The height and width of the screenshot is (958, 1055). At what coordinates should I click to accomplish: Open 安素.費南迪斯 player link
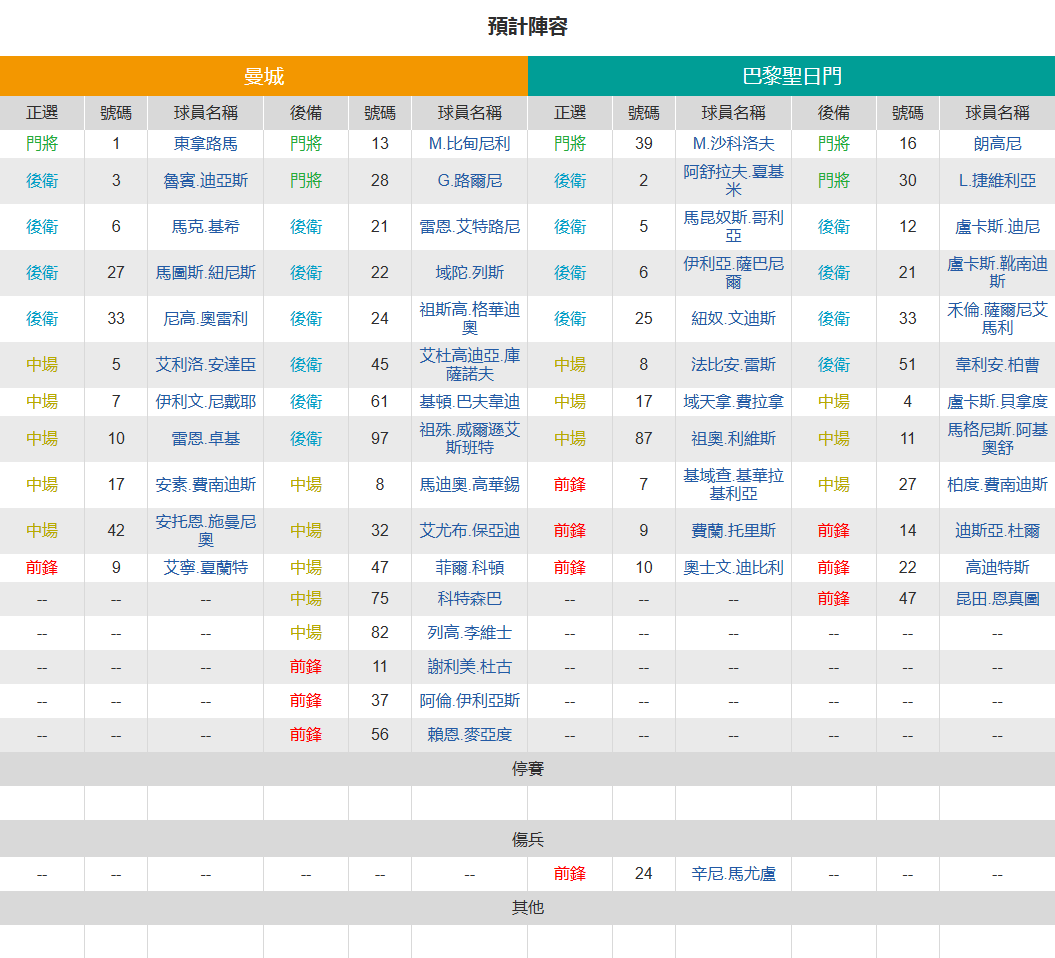point(205,484)
